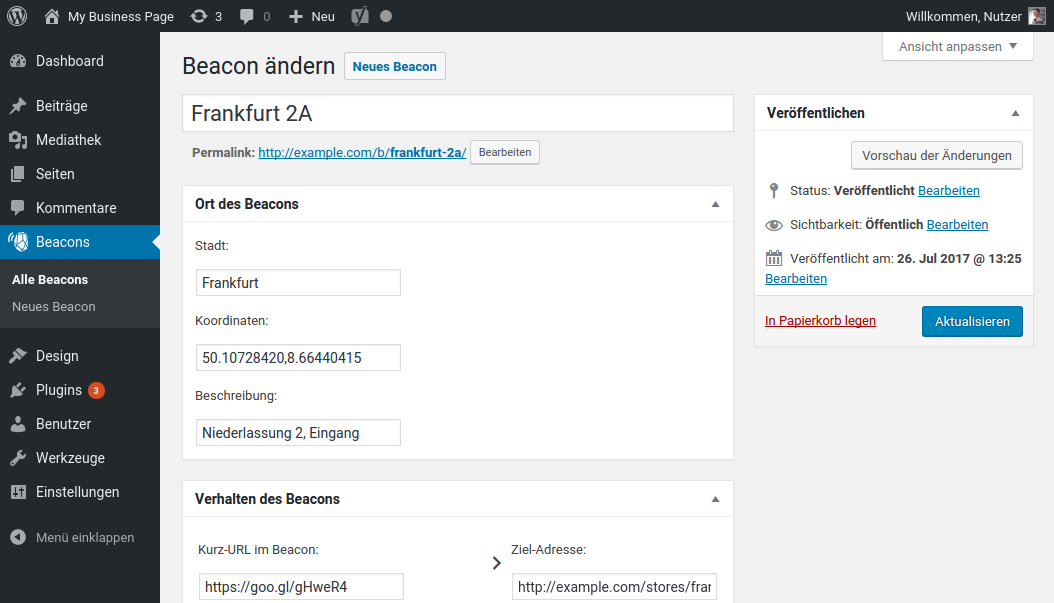Open the Mediathek sidebar menu item
This screenshot has width=1054, height=603.
(68, 140)
